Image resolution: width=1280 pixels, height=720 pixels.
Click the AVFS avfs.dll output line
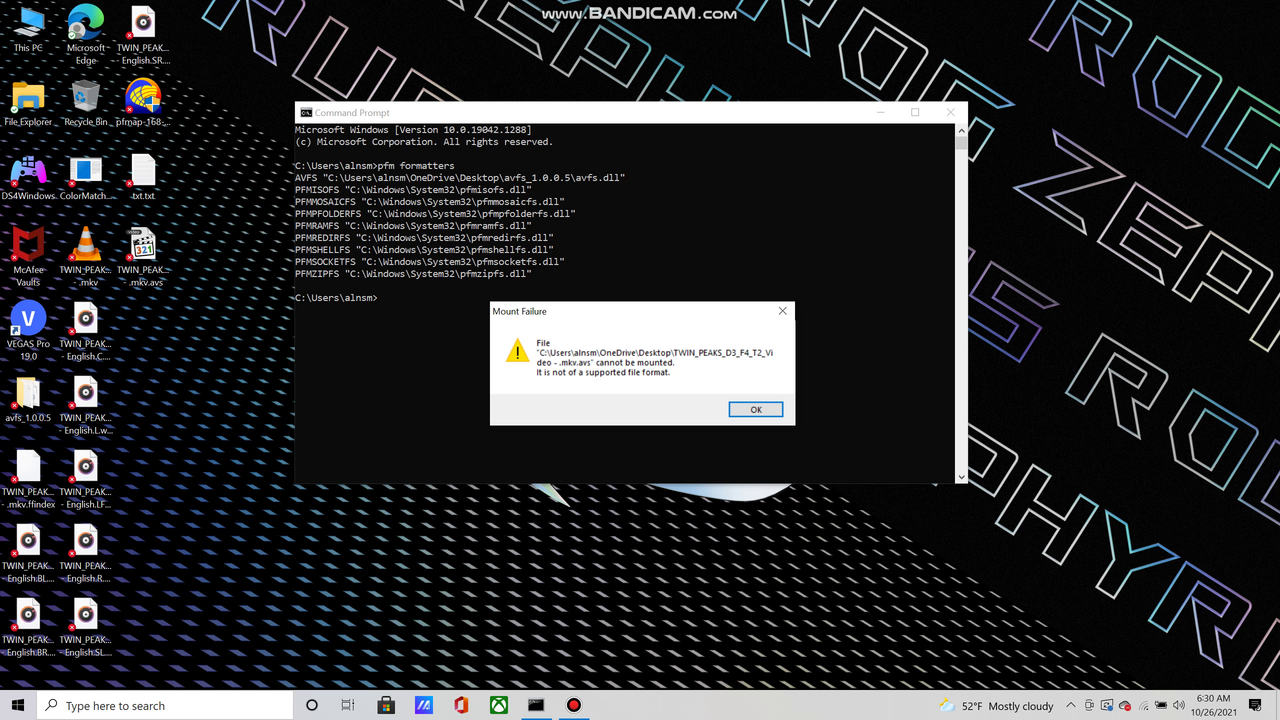460,178
